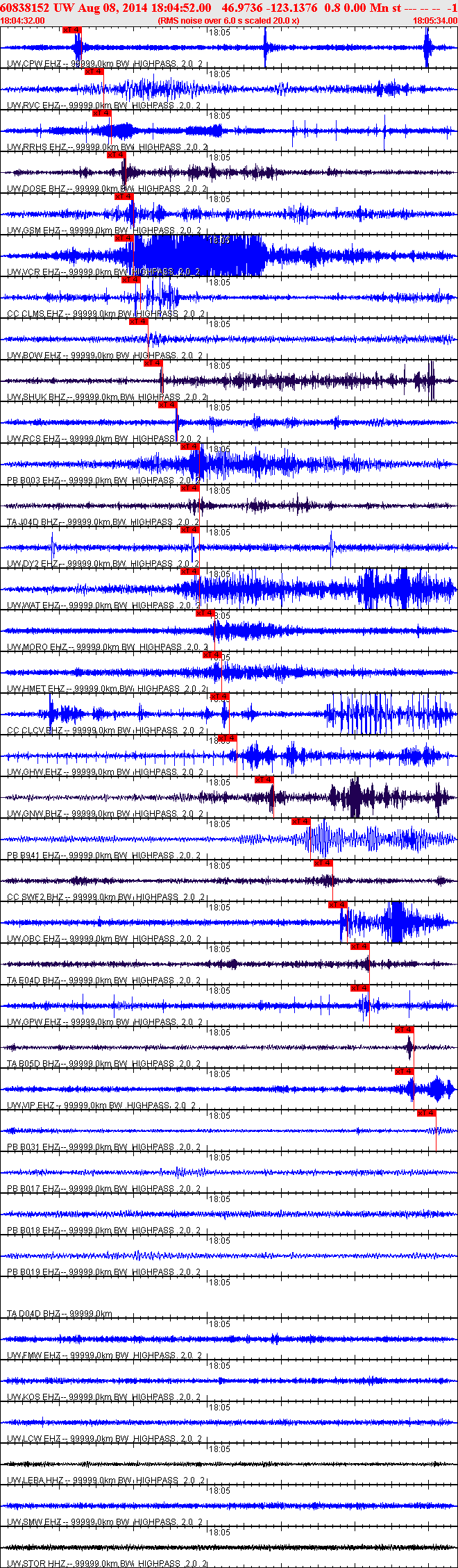The image size is (458, 1568).
Task: Click the start time 18:04:32.00 label
Action: point(23,21)
